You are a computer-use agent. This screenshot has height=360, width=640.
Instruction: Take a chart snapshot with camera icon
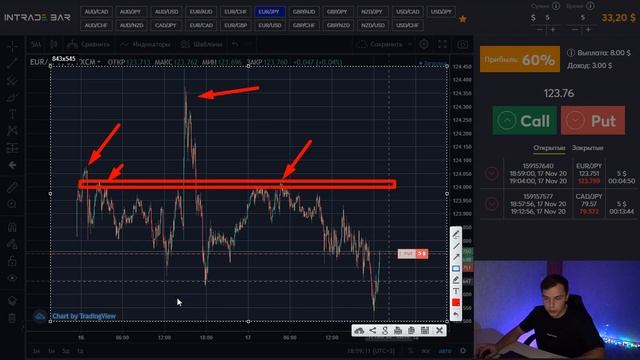[x=462, y=44]
